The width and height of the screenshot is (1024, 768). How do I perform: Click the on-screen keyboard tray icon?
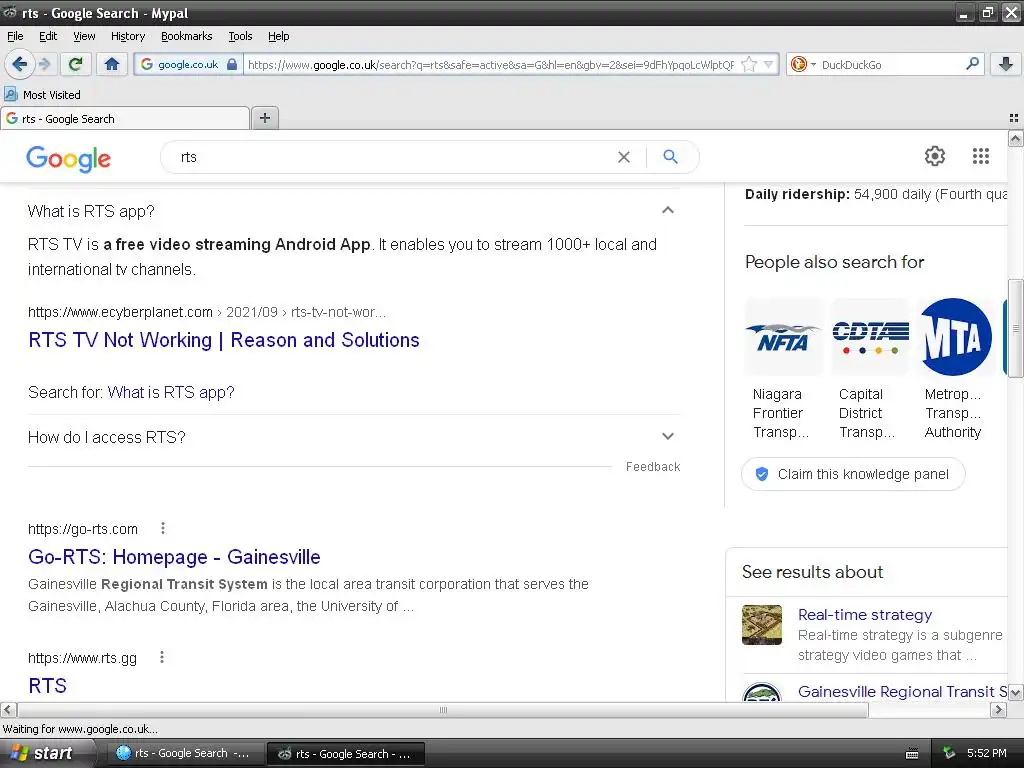point(912,754)
